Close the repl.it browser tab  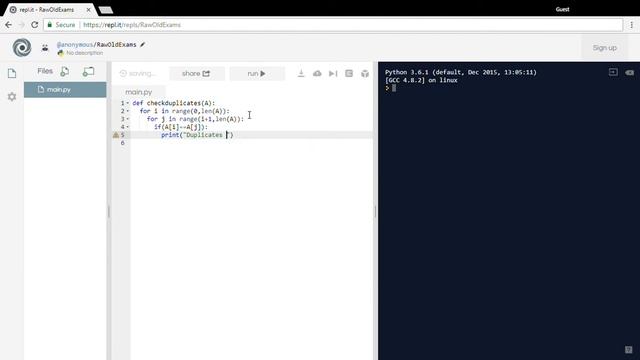89,9
